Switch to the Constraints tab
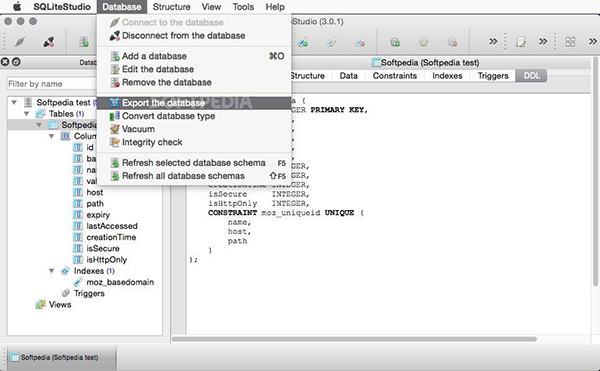The width and height of the screenshot is (600, 371). [x=395, y=76]
